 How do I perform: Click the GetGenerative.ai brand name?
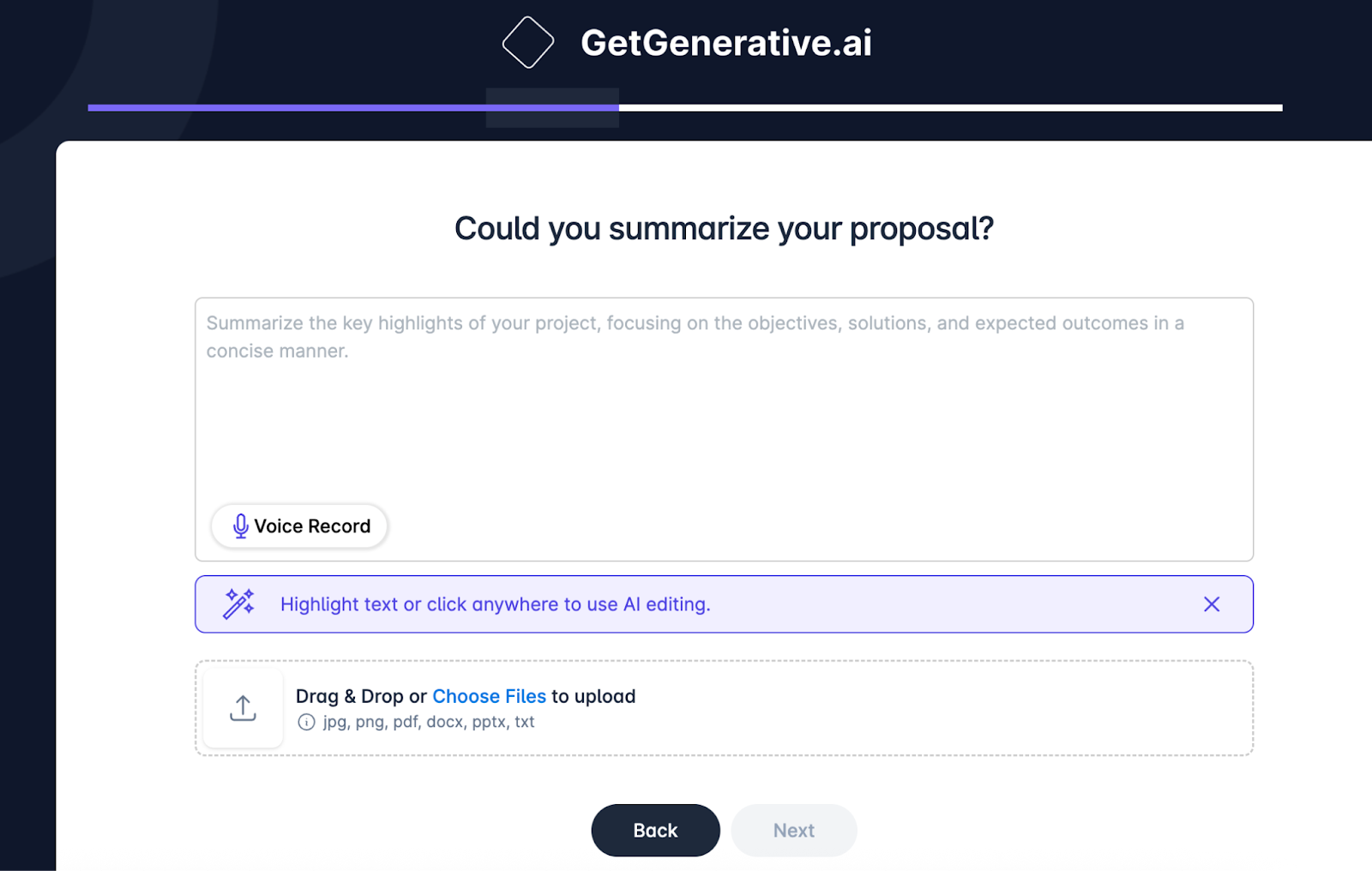(726, 43)
